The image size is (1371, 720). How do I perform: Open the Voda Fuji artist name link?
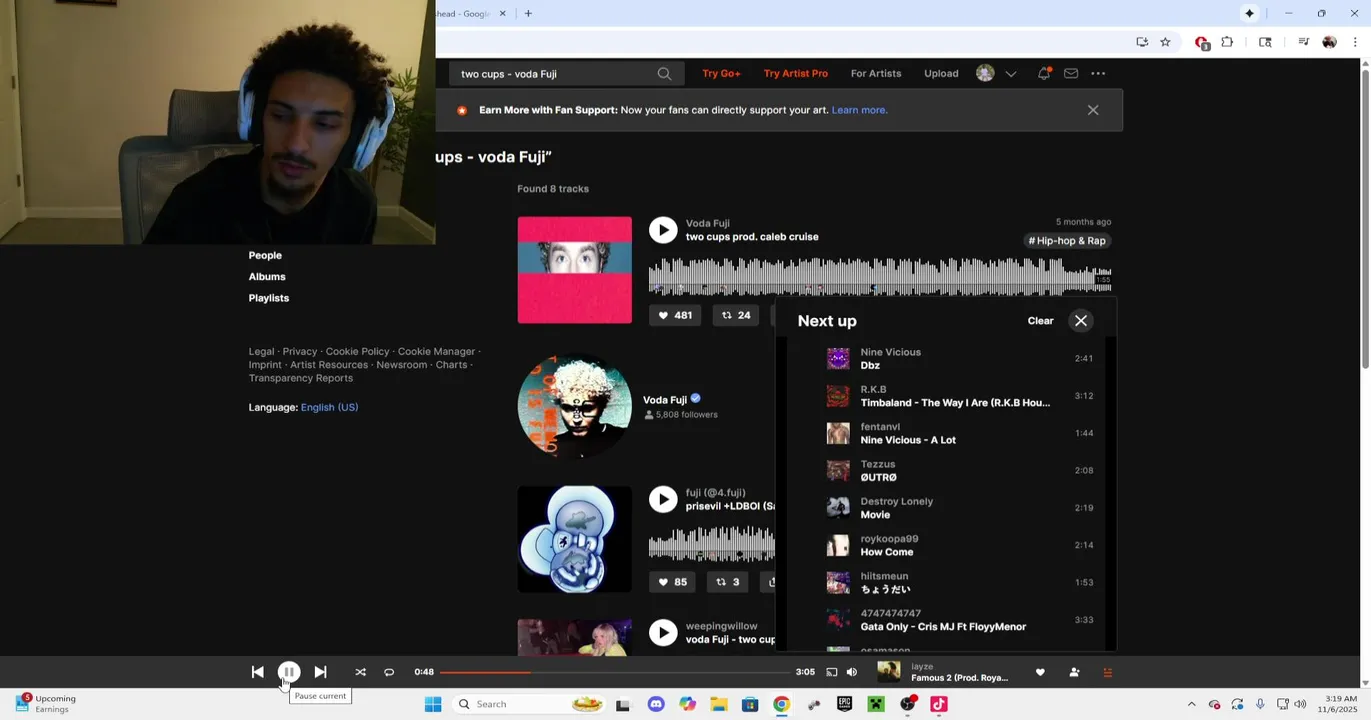click(665, 400)
